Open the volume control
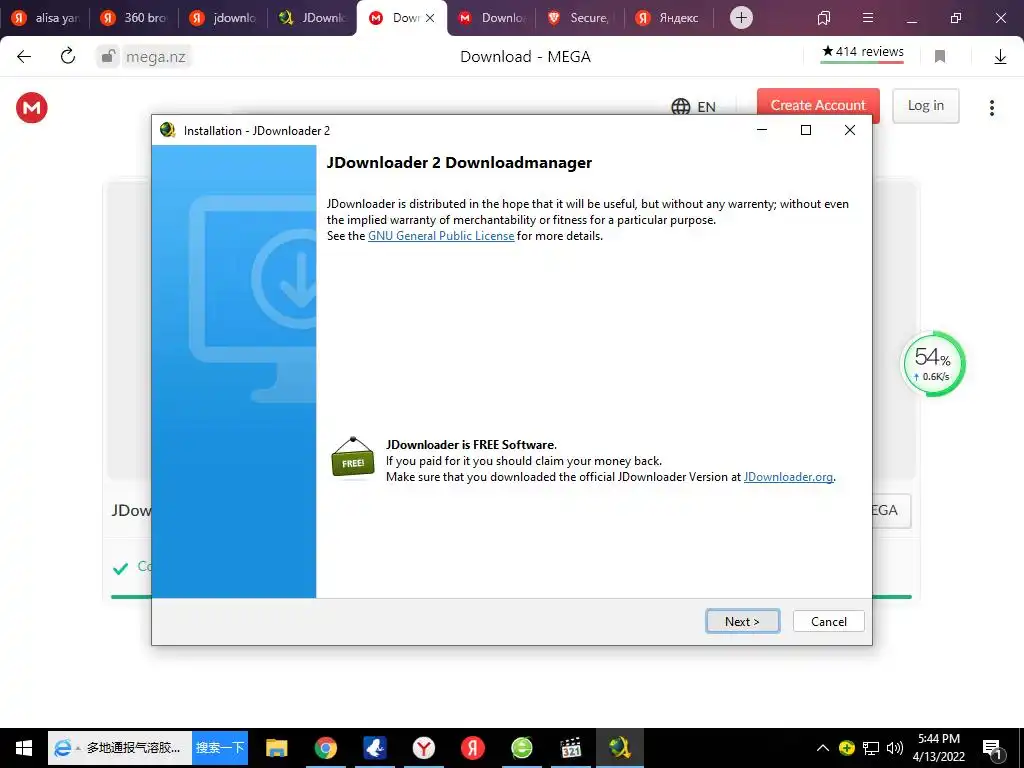This screenshot has height=768, width=1024. point(895,748)
